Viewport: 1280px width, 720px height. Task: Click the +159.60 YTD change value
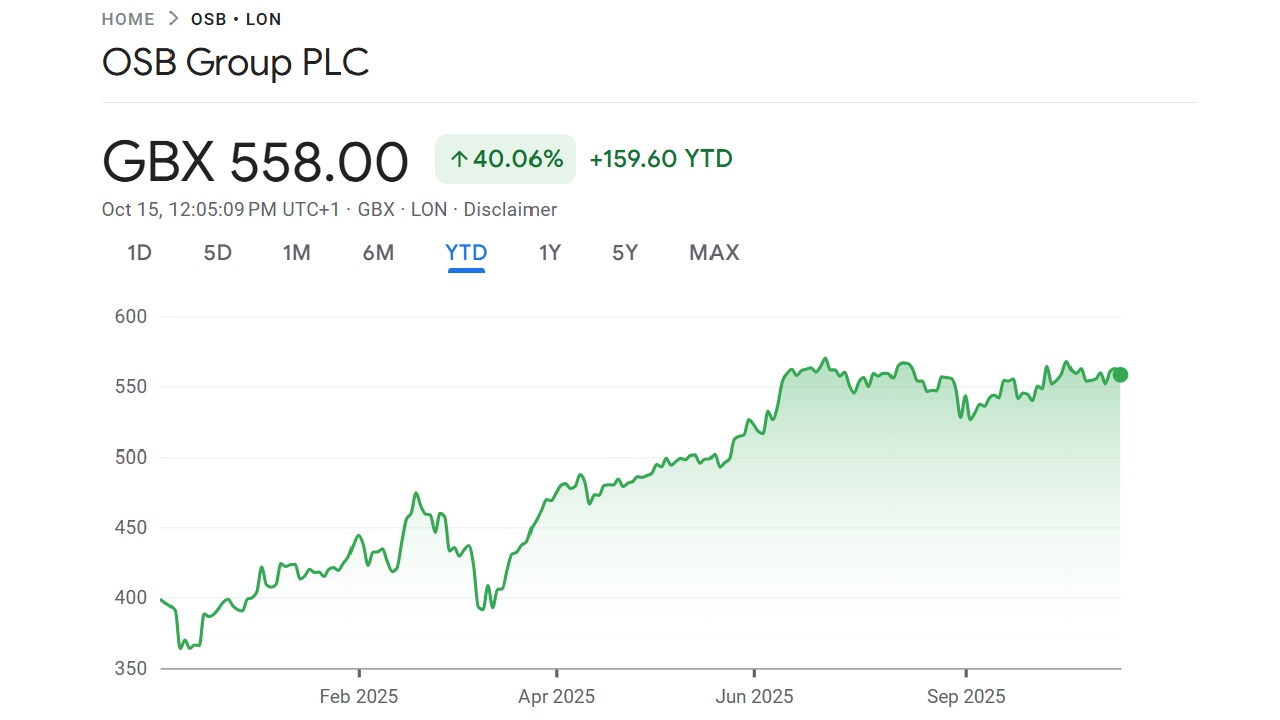pos(660,158)
